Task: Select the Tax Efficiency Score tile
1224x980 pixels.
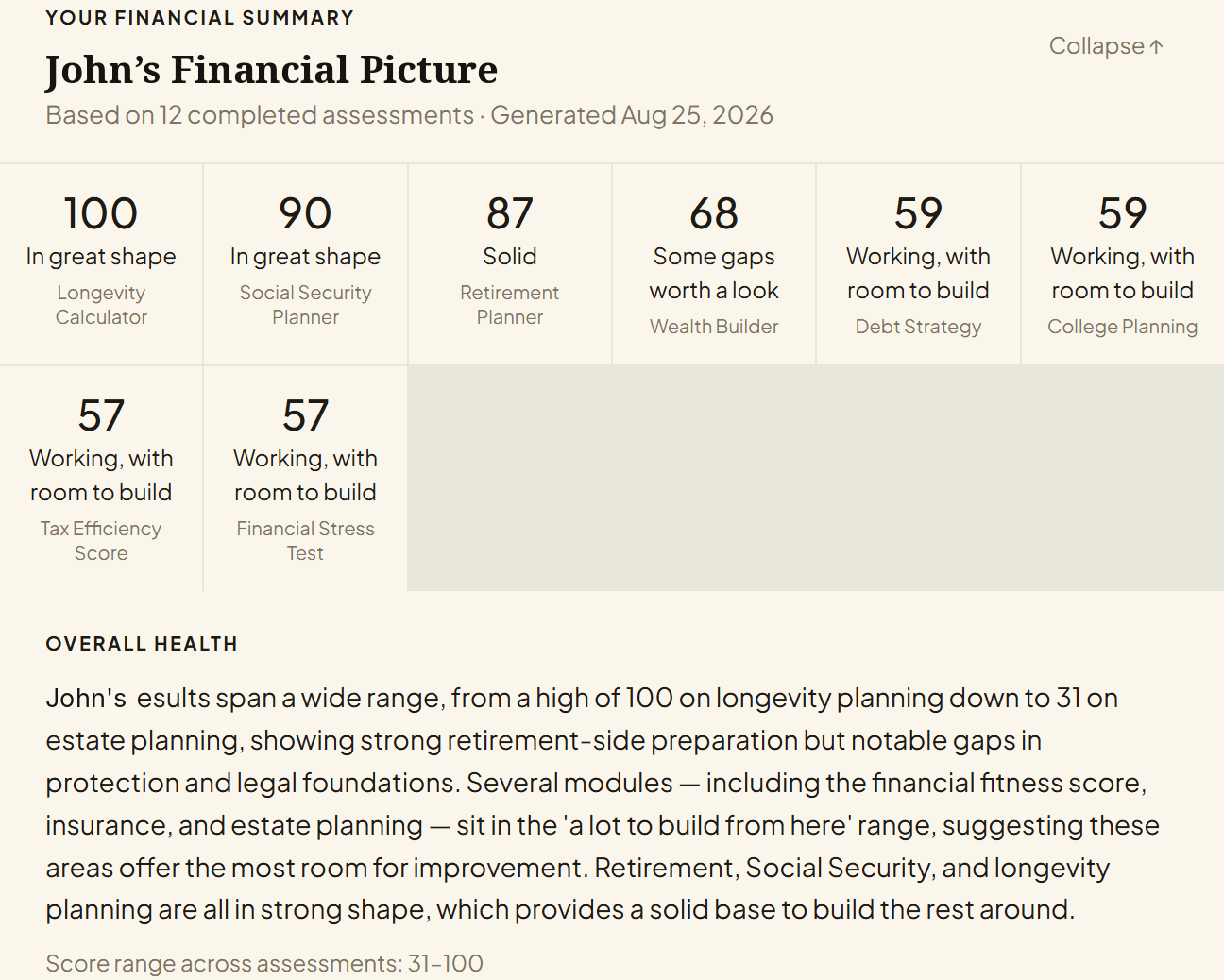Action: [x=101, y=479]
